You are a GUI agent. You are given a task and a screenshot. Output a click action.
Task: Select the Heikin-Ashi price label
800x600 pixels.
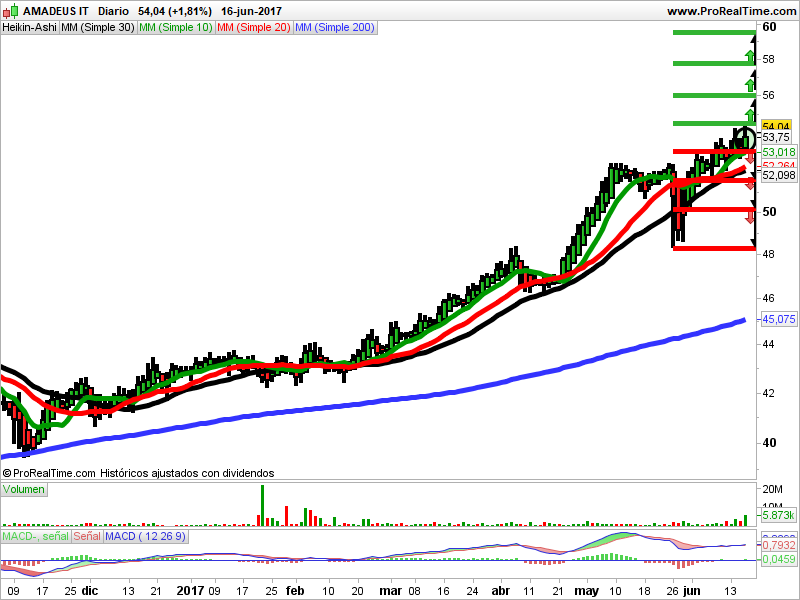(30, 28)
